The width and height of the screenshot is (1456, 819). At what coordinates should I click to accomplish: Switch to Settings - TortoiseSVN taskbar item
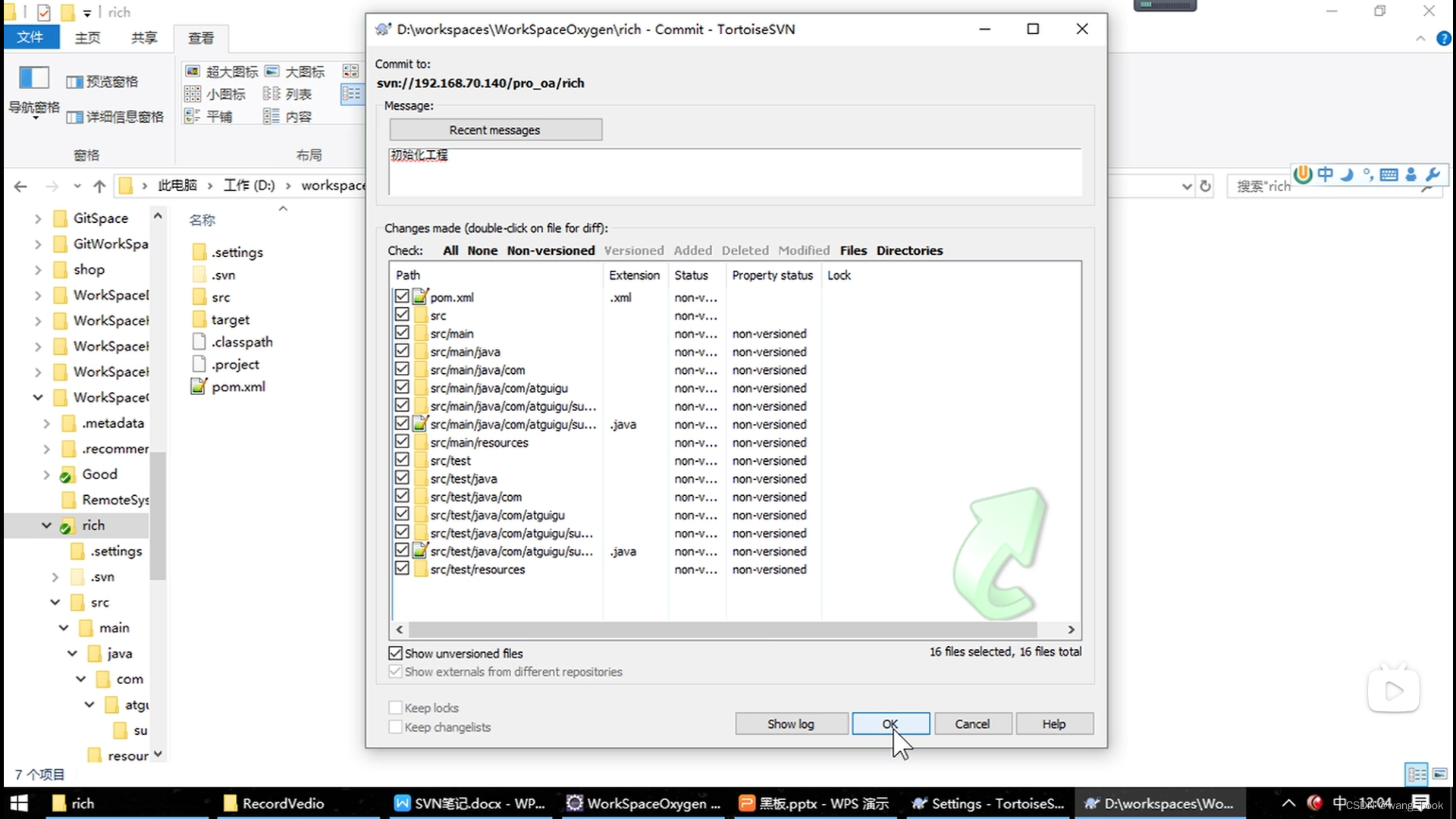pyautogui.click(x=989, y=803)
